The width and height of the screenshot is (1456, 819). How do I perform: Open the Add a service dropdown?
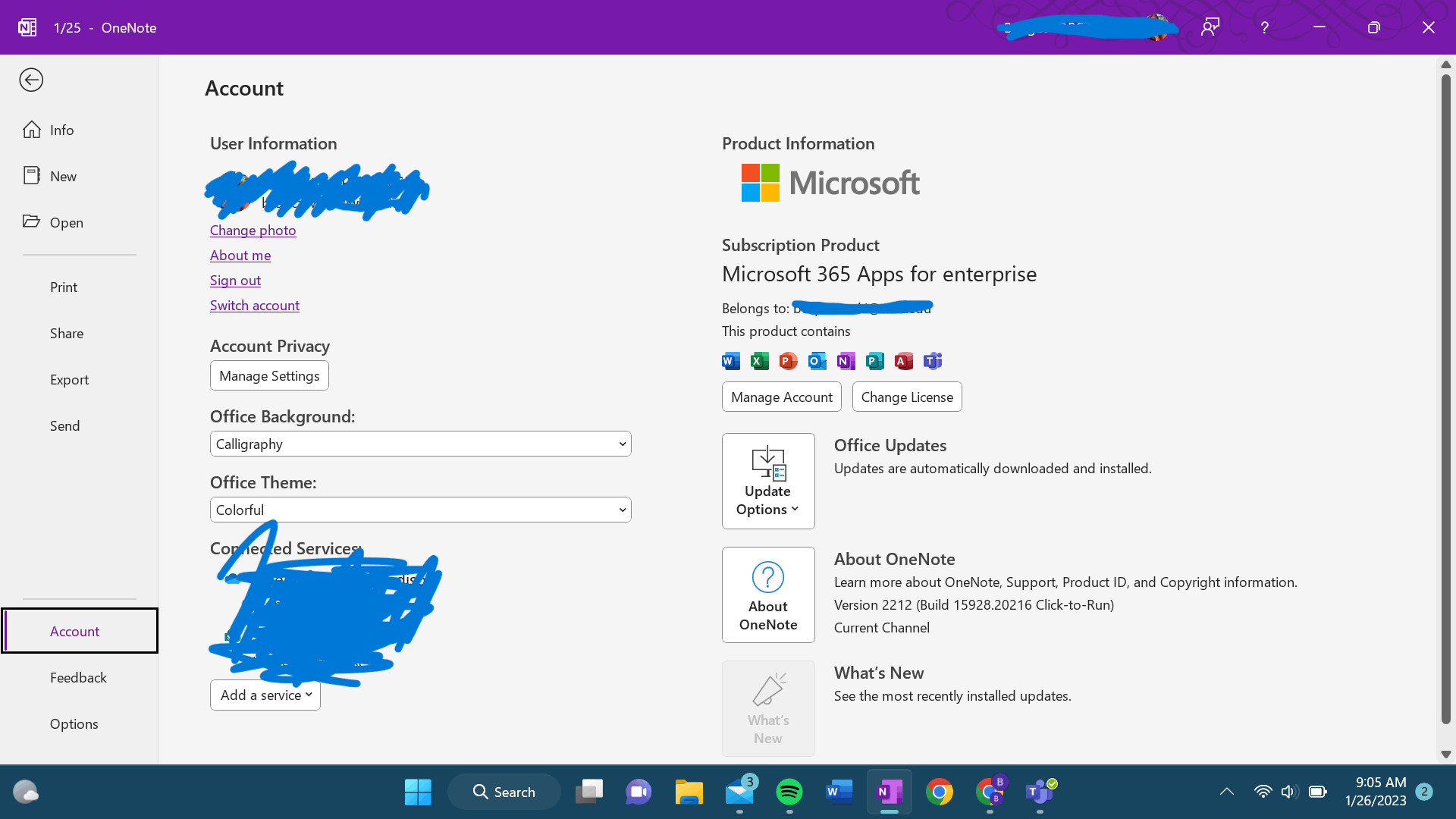click(x=265, y=695)
